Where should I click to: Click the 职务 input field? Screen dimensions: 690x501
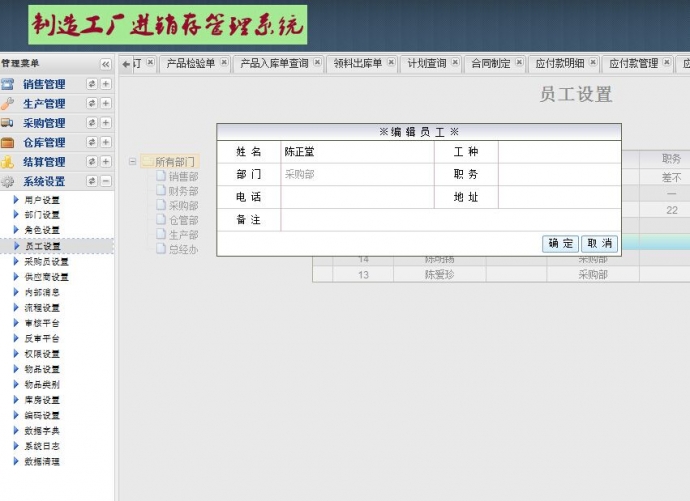(x=559, y=175)
